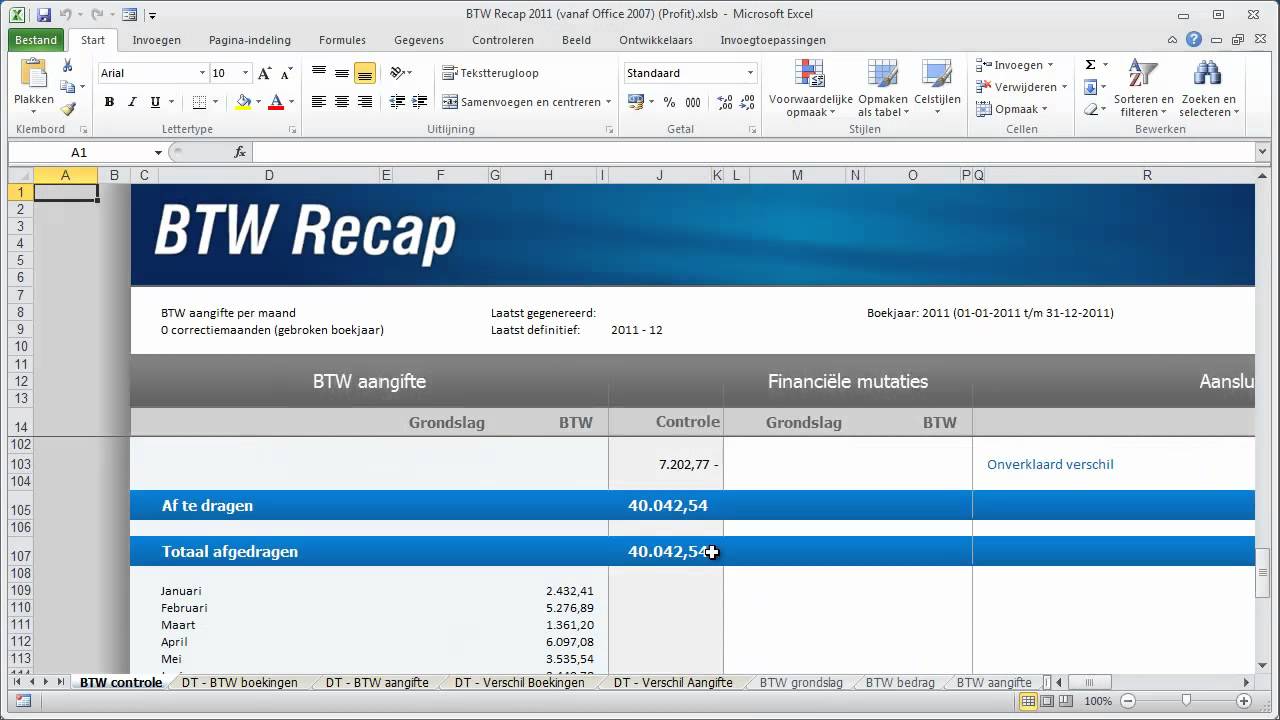Right-align the cell text
The width and height of the screenshot is (1280, 720).
pyautogui.click(x=364, y=102)
